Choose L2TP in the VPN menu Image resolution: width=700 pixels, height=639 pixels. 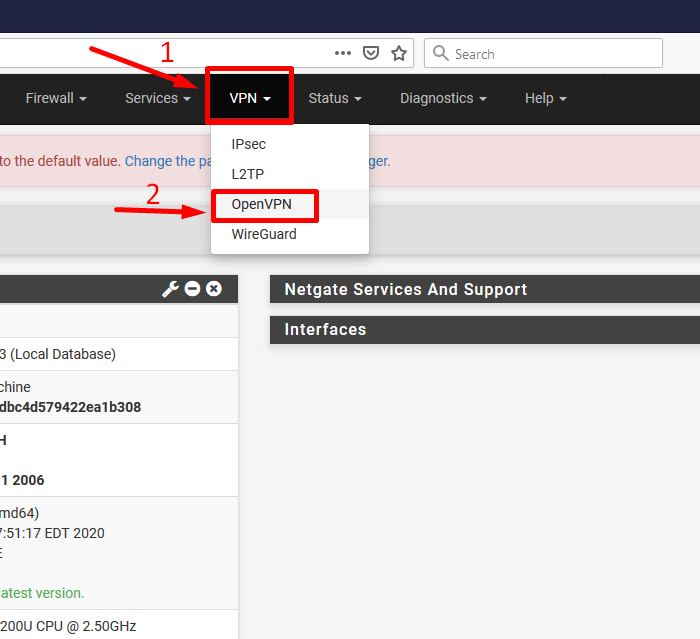290,174
